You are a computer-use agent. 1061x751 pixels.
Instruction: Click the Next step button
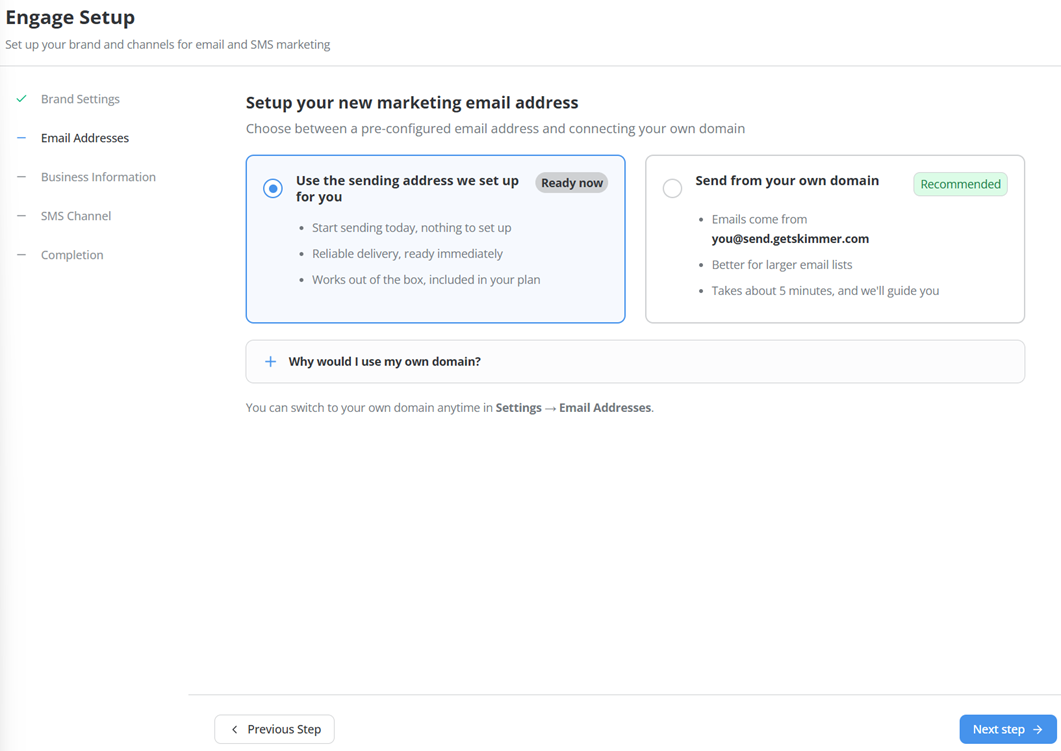pos(1008,729)
